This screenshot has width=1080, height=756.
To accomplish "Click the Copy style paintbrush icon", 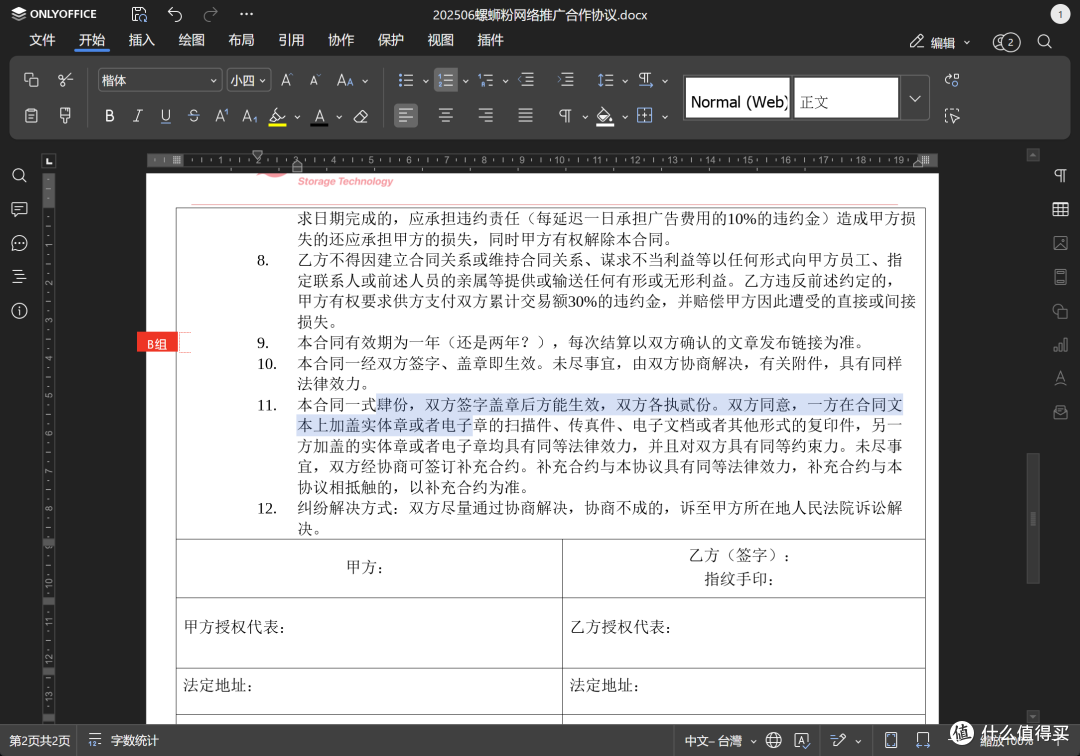I will [65, 116].
